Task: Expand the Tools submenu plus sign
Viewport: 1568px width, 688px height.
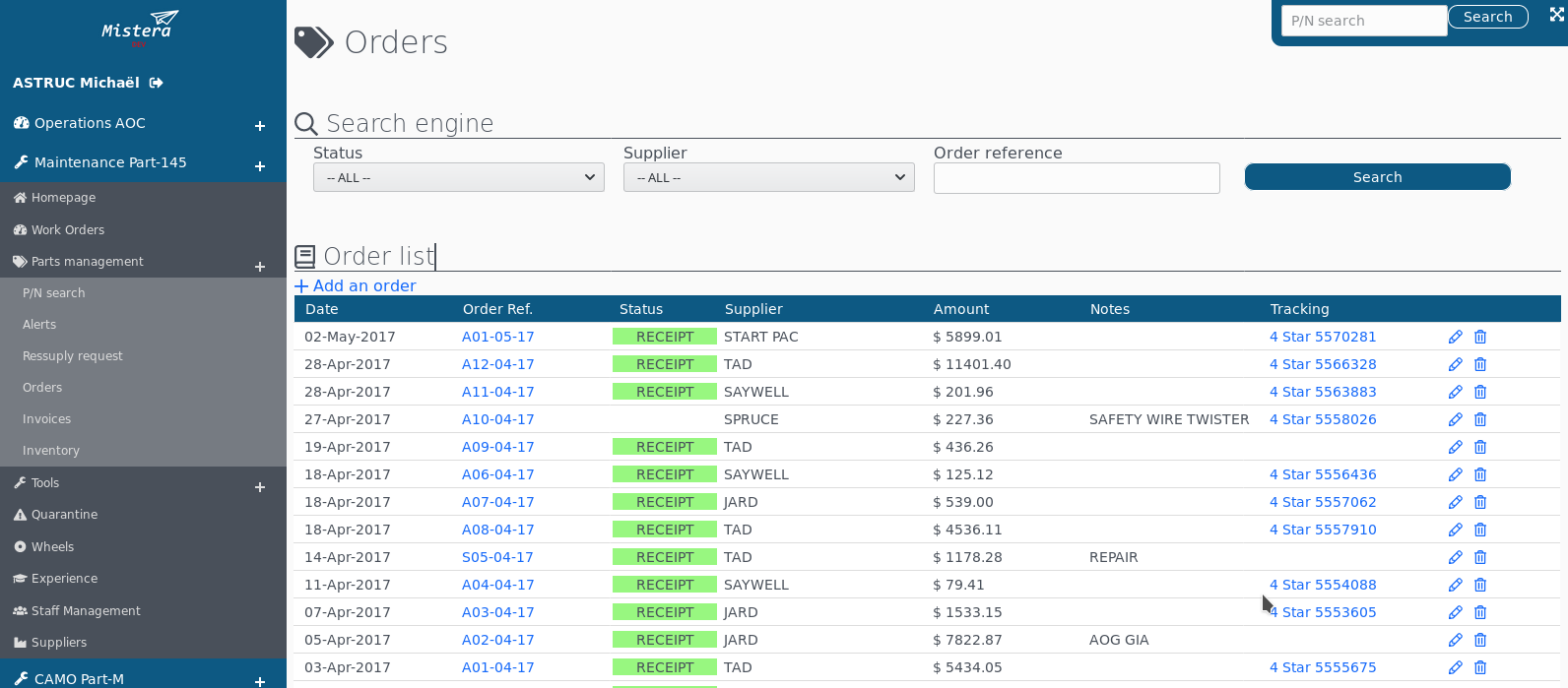Action: (260, 487)
